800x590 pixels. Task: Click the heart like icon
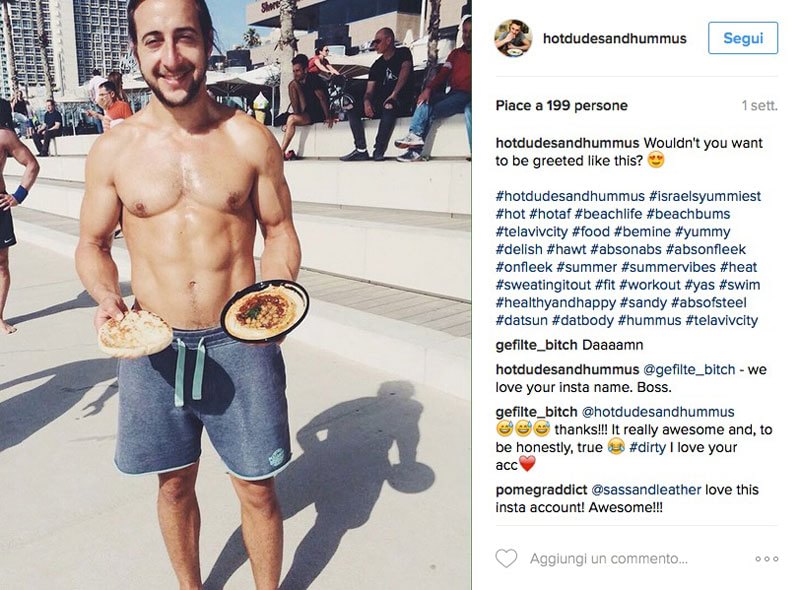click(506, 558)
